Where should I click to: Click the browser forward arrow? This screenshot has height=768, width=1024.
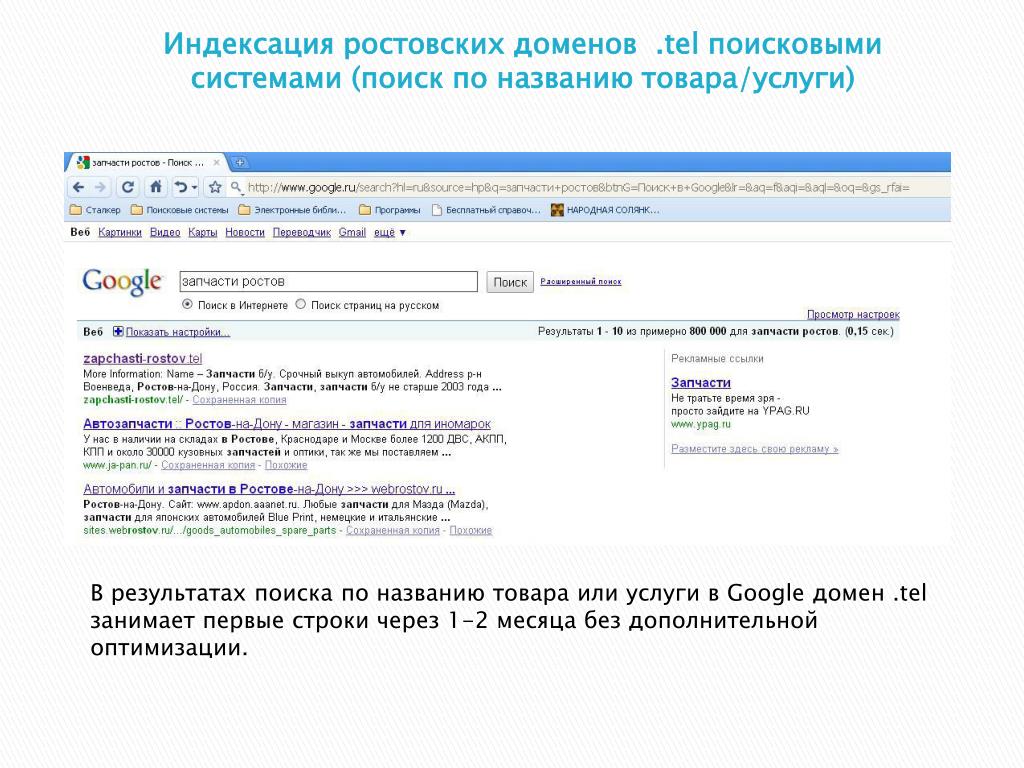(100, 187)
